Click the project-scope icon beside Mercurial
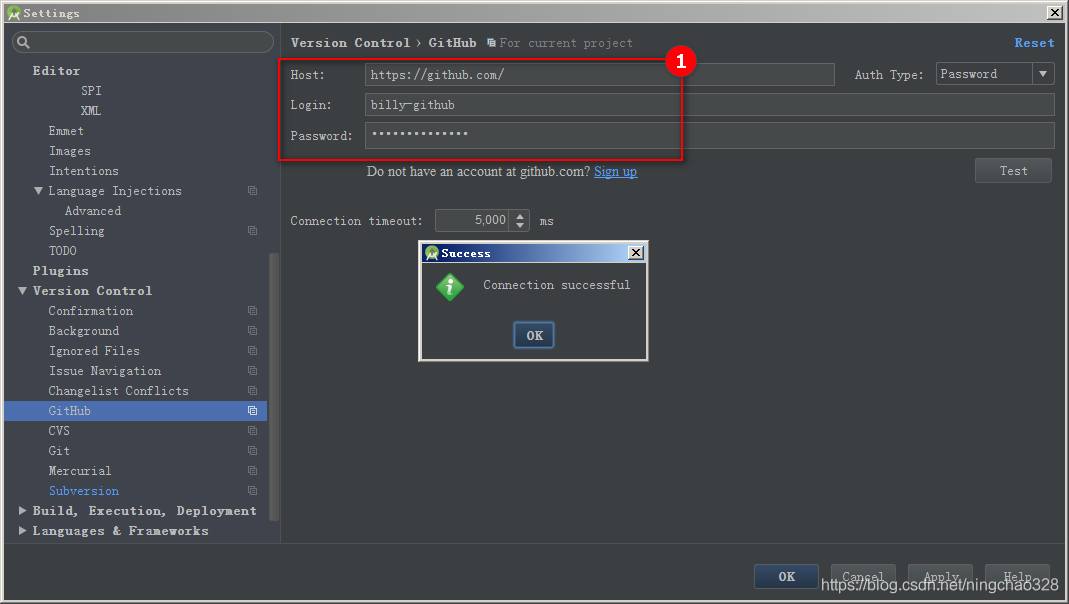 click(252, 471)
